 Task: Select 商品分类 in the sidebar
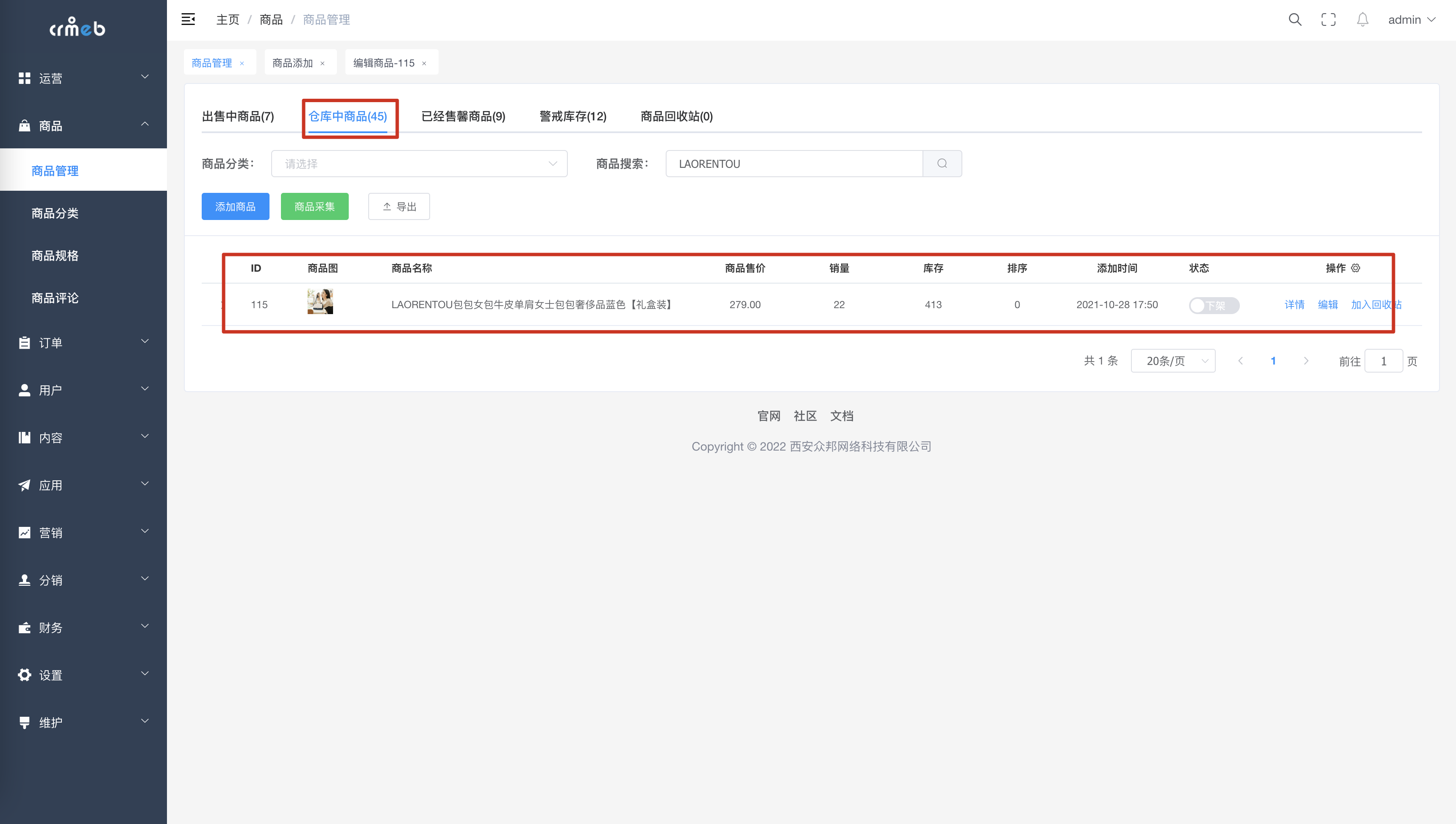click(83, 213)
